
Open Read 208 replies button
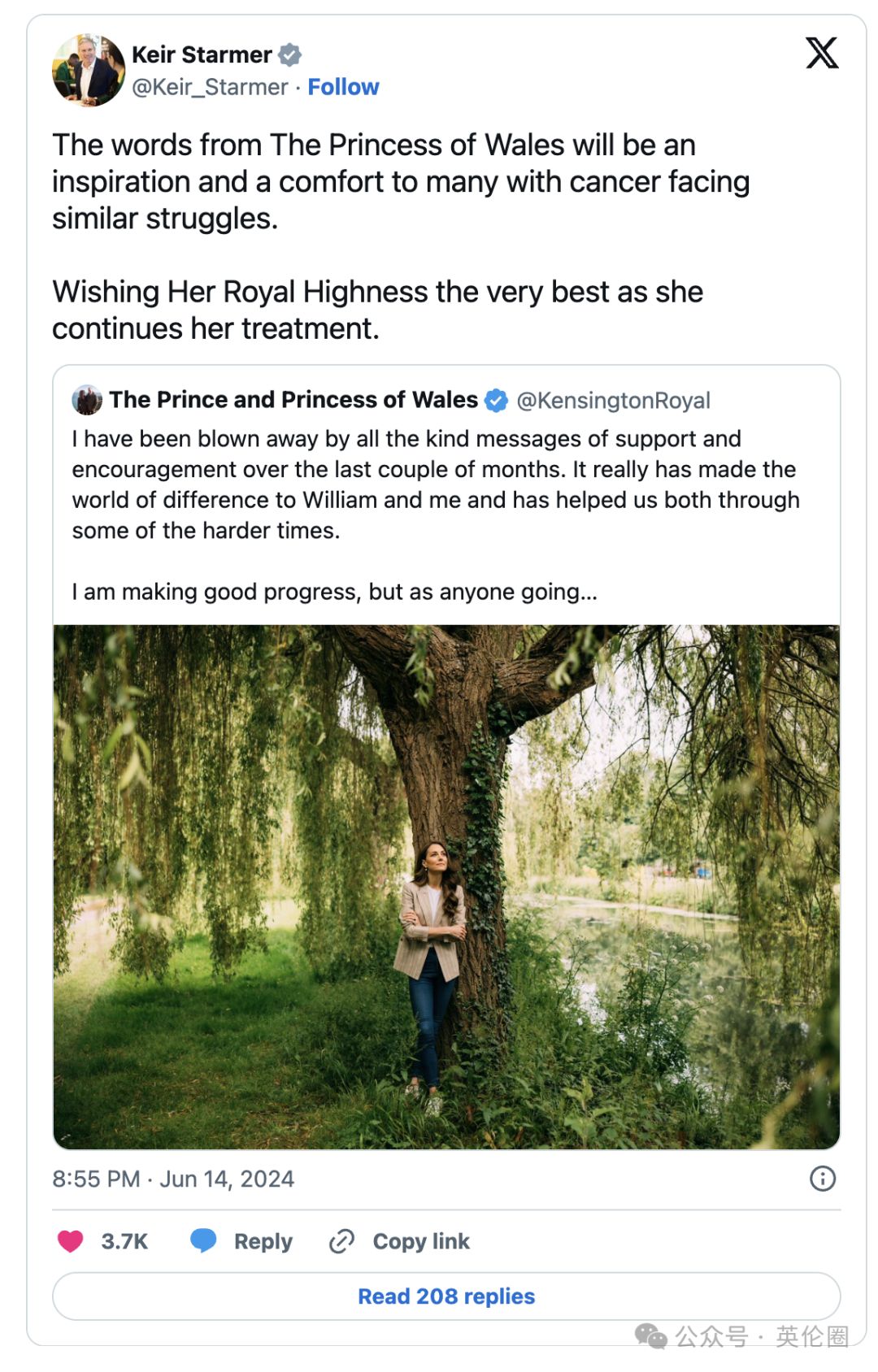[x=446, y=1296]
